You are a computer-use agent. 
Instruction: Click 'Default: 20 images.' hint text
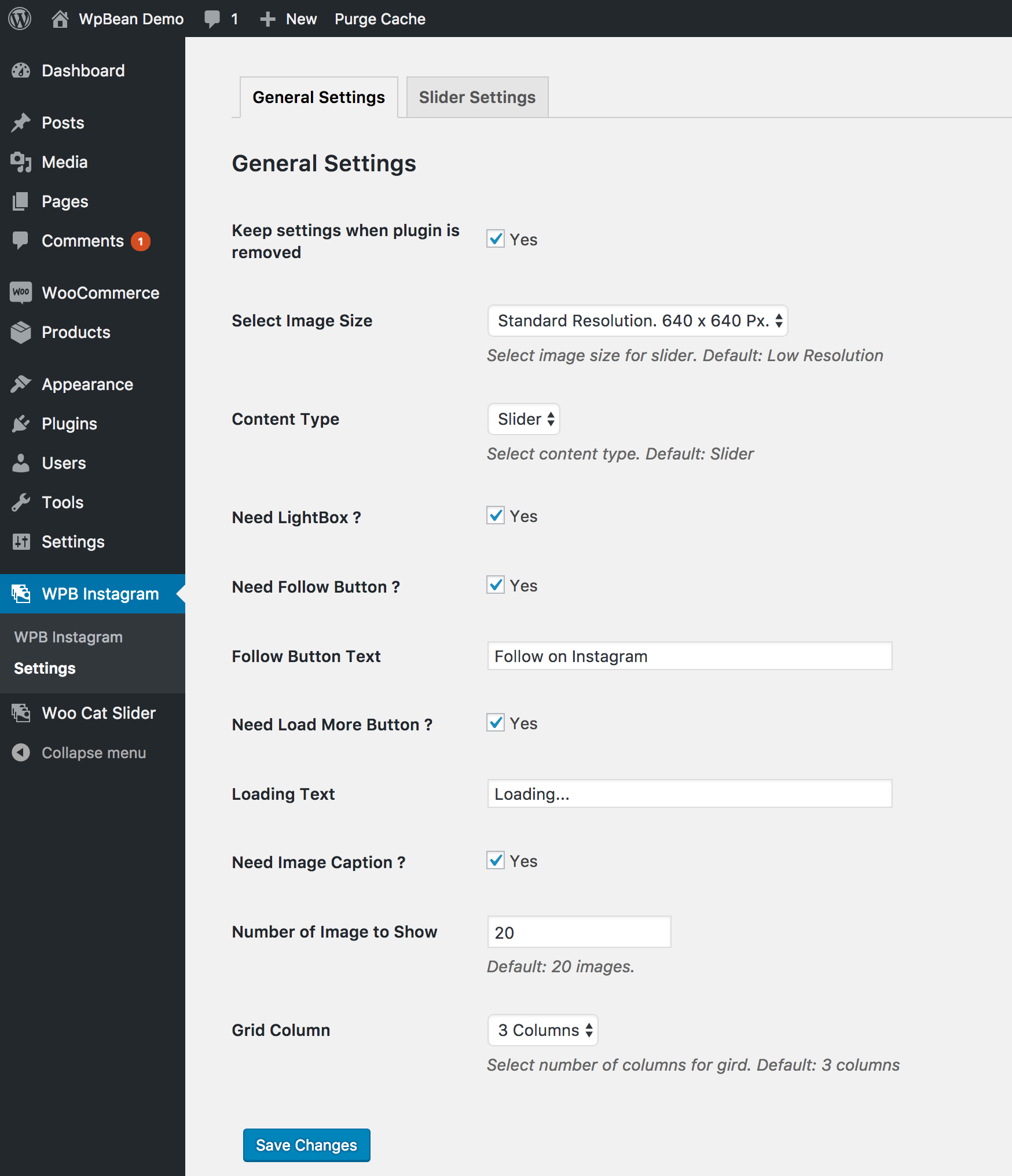(560, 966)
